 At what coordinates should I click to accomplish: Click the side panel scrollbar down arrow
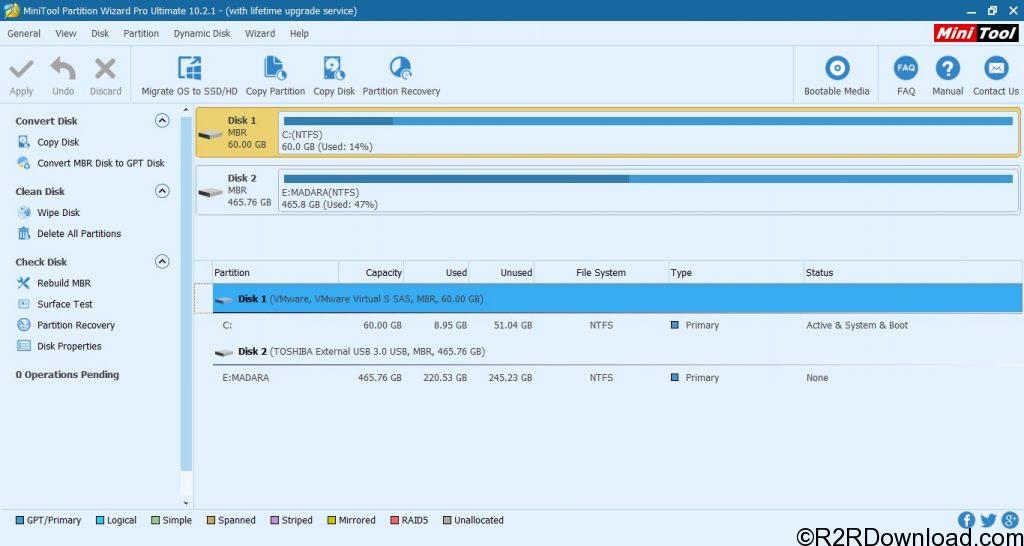point(186,504)
